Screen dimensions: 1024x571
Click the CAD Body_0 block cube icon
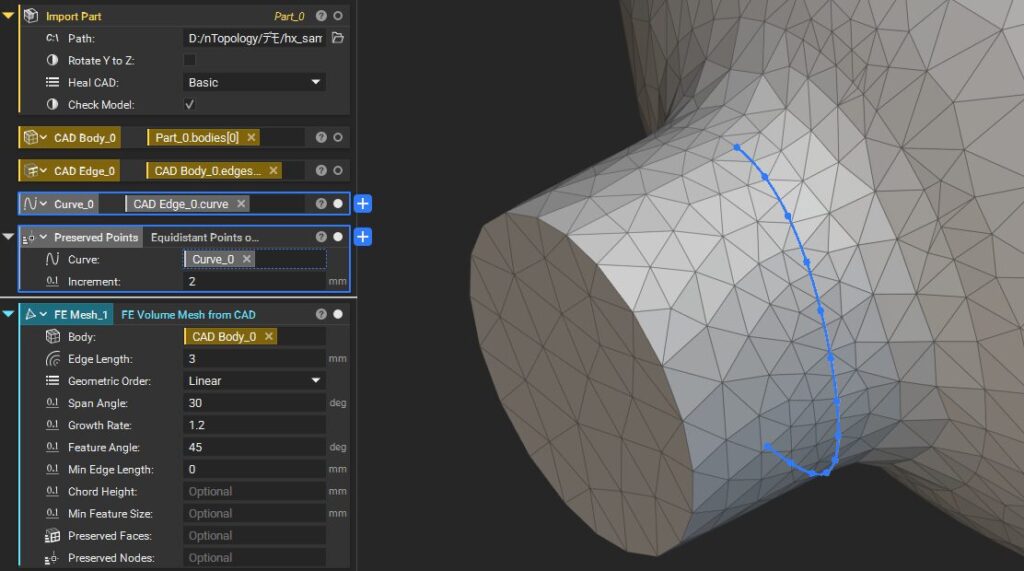(x=30, y=138)
